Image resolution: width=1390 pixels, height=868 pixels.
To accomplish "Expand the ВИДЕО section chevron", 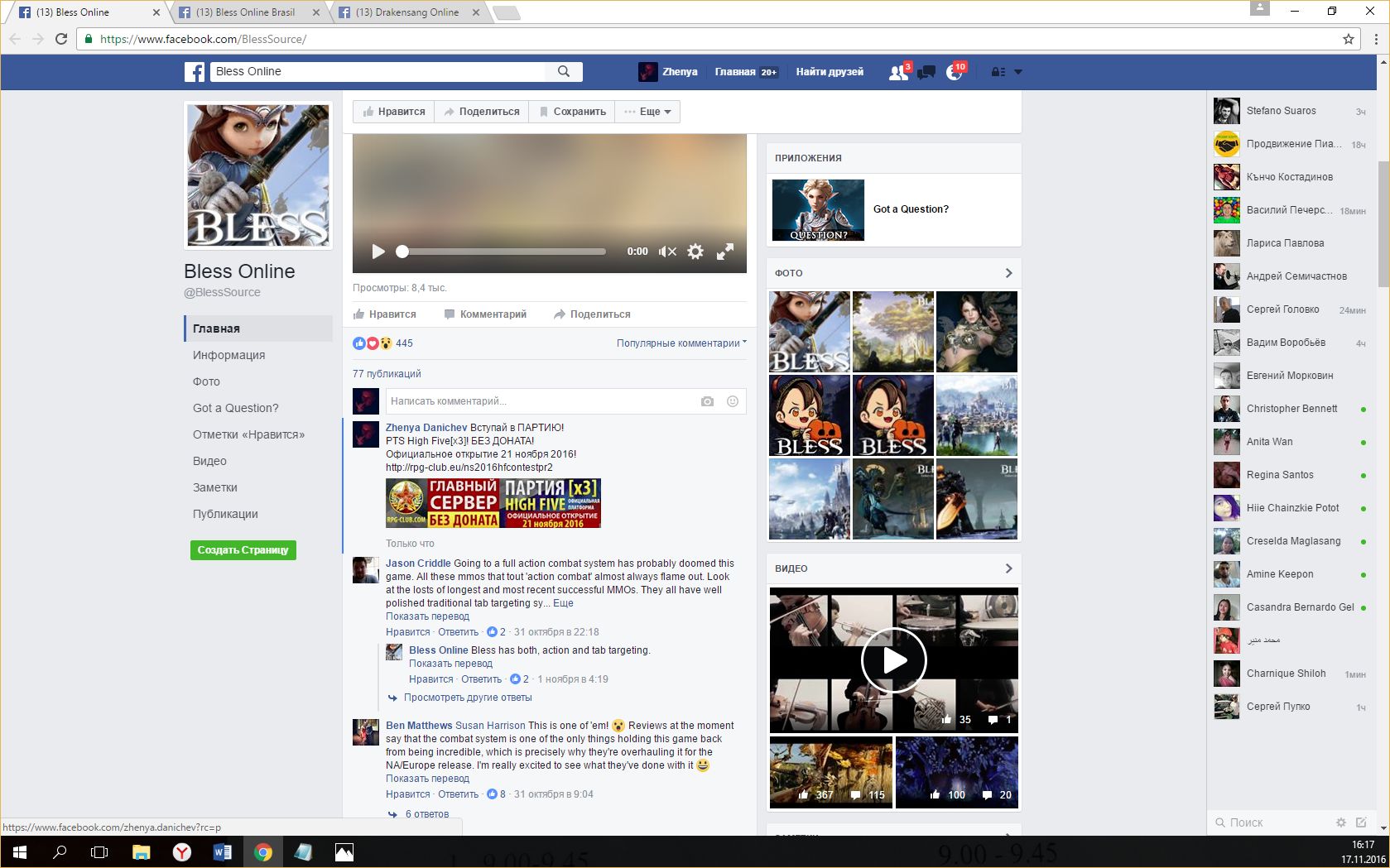I will click(x=1008, y=568).
